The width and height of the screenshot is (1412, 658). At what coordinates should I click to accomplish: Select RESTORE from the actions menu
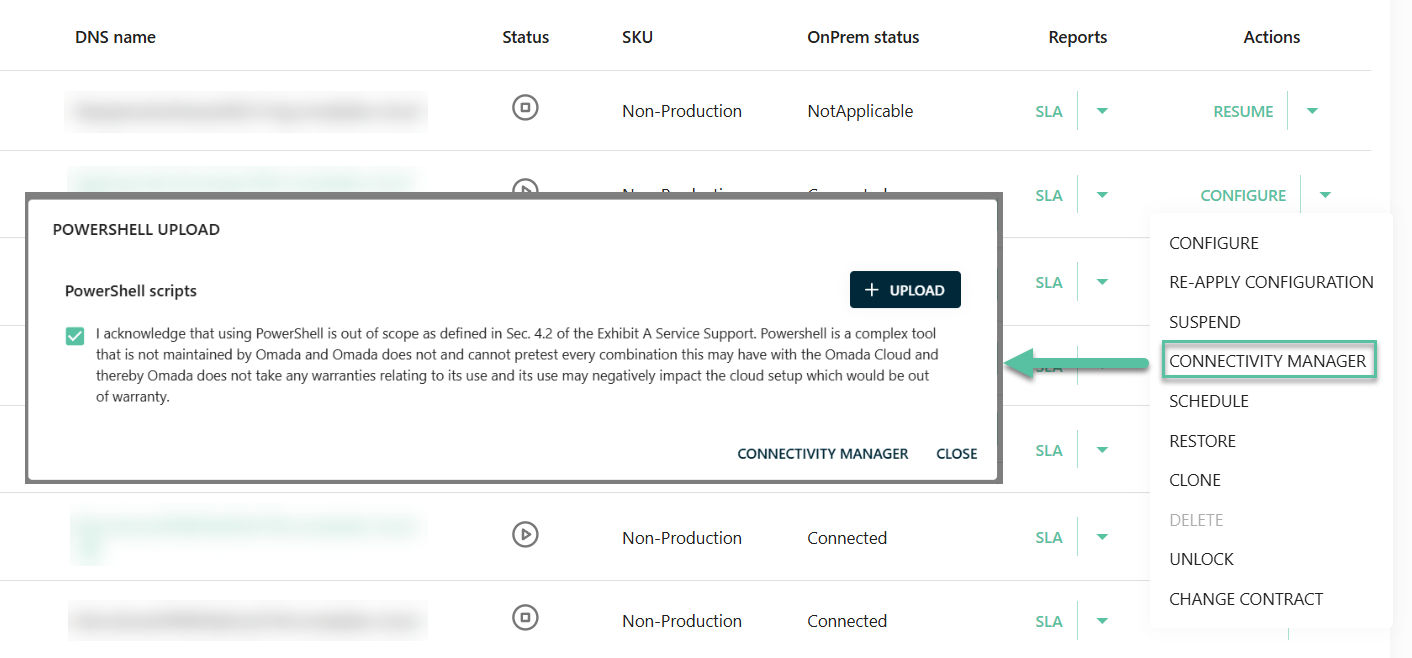(x=1202, y=441)
